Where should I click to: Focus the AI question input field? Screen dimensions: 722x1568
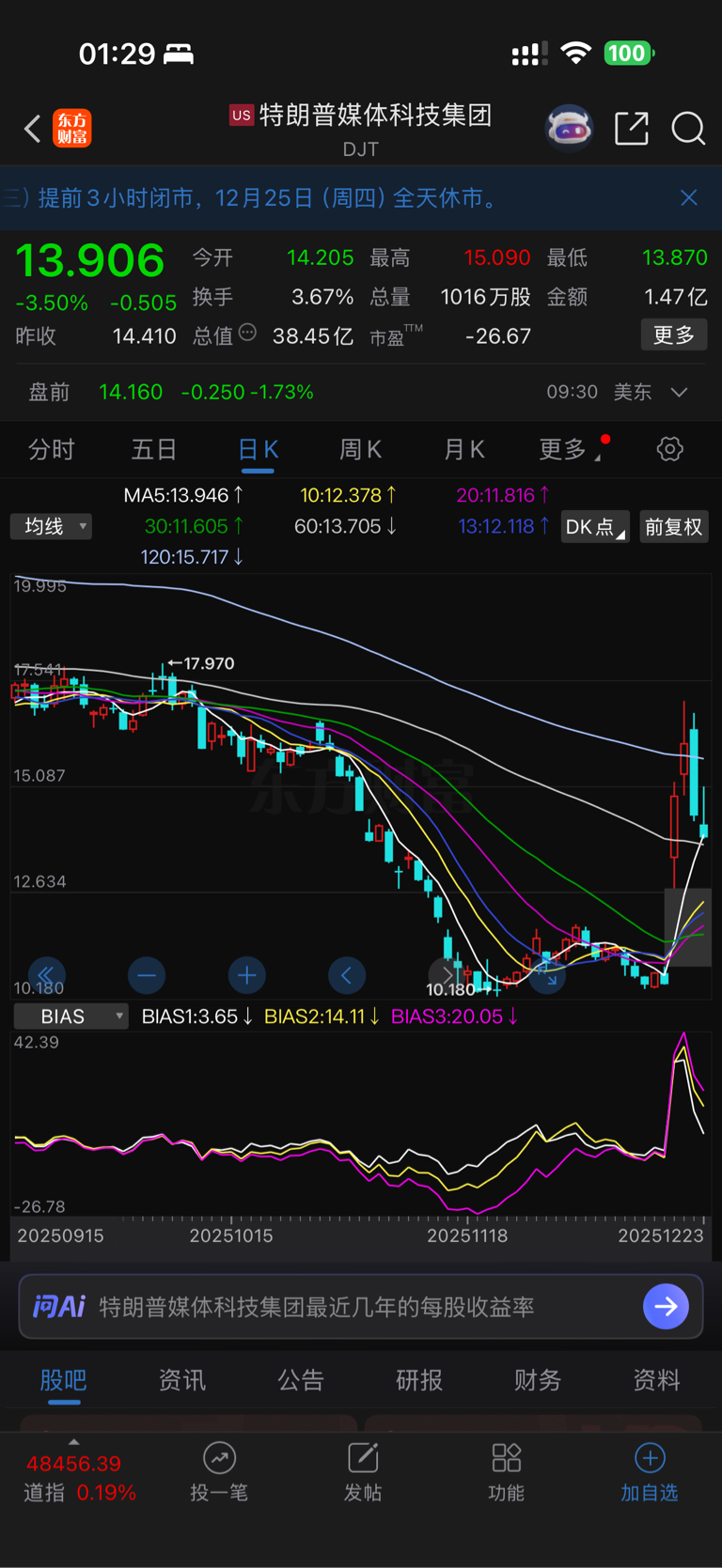coord(361,1306)
